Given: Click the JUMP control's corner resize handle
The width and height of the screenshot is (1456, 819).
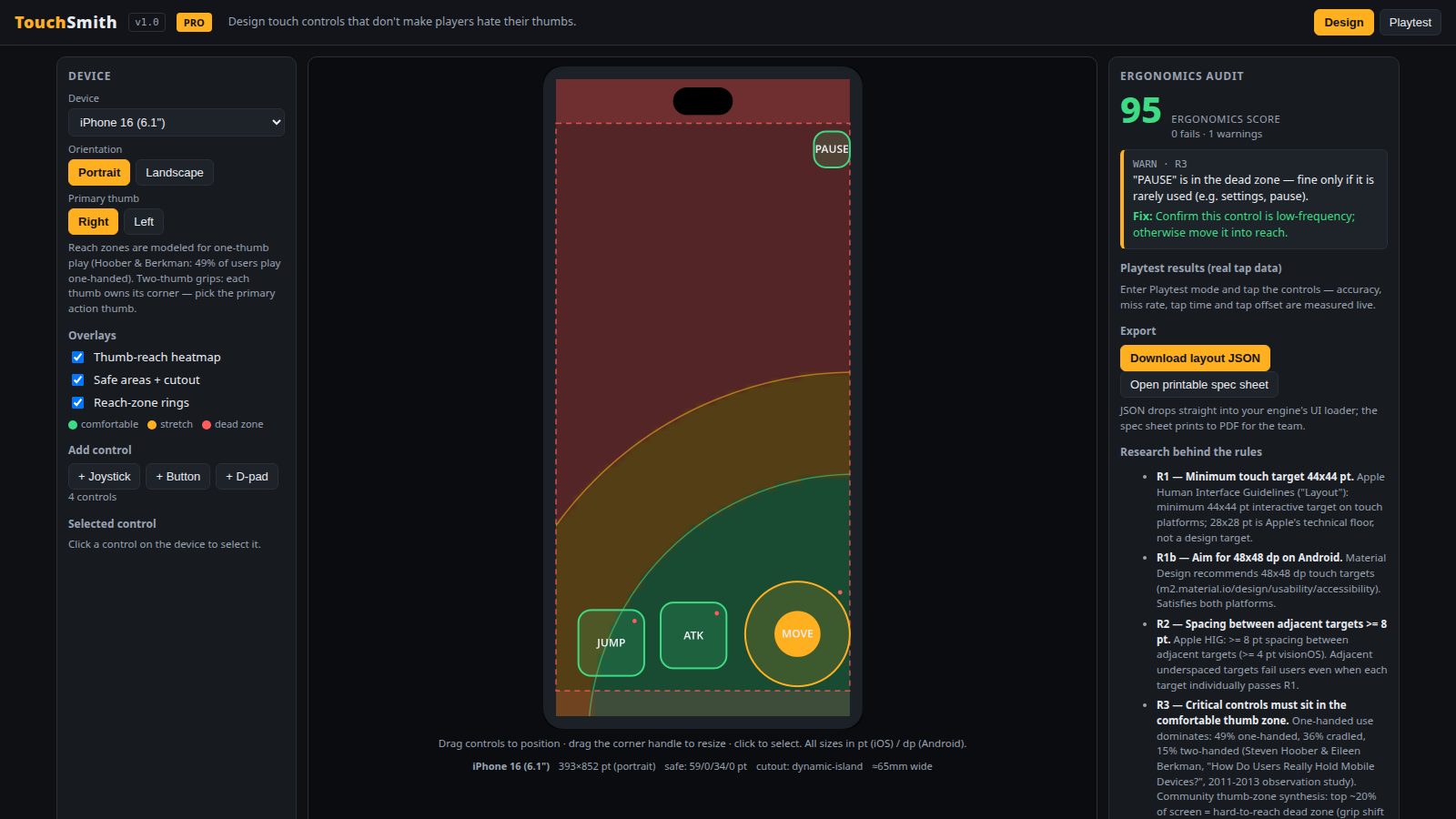Looking at the screenshot, I should point(634,621).
